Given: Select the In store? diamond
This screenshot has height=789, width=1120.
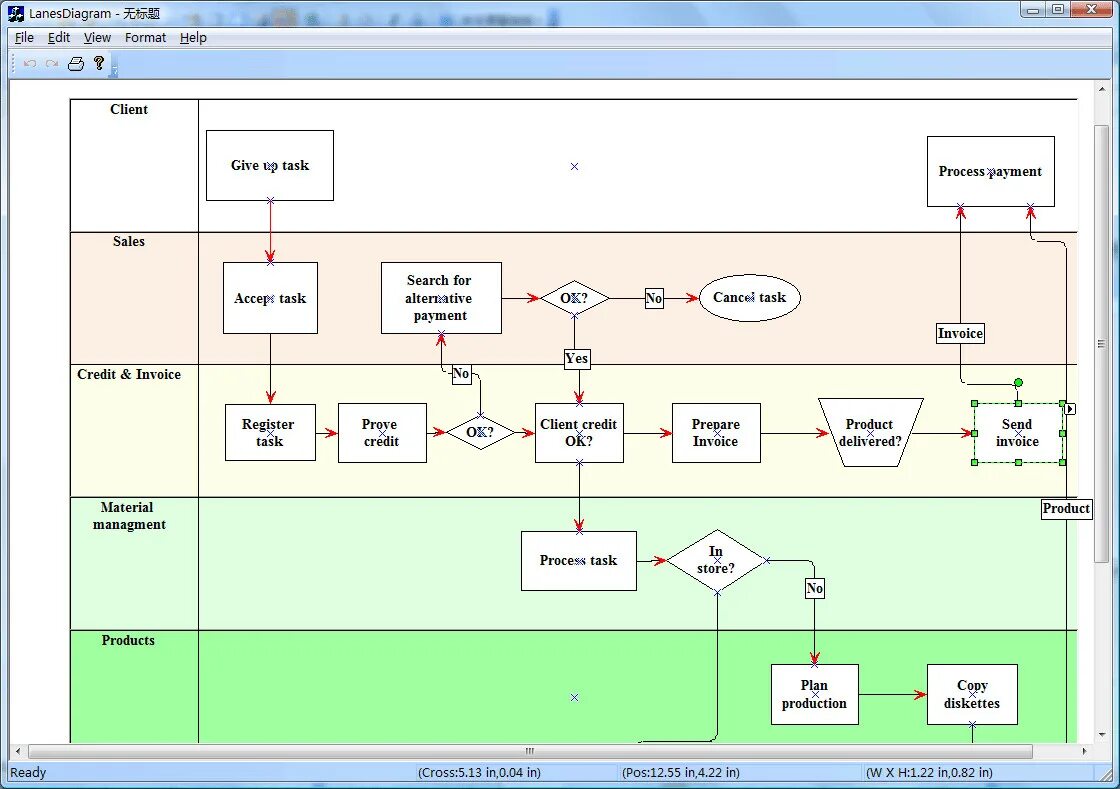Looking at the screenshot, I should coord(716,561).
